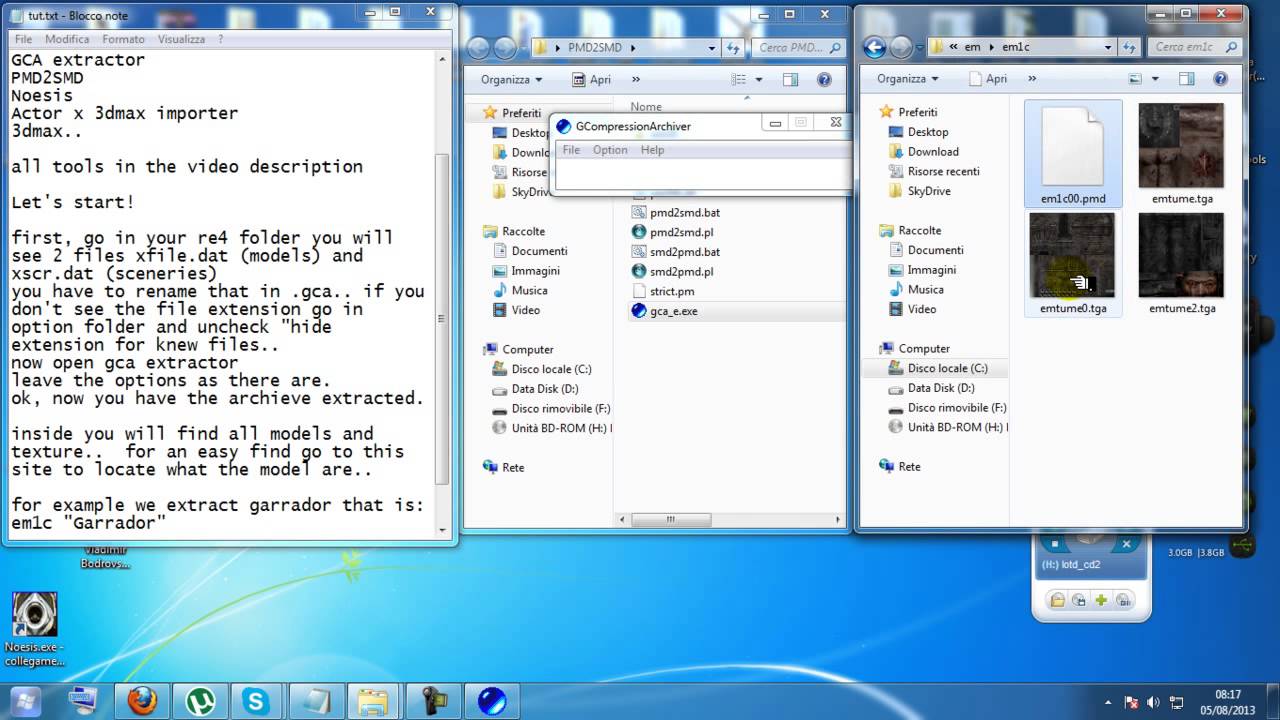The width and height of the screenshot is (1280, 720).
Task: Open Organizza dropdown in em1c window
Action: click(x=908, y=78)
